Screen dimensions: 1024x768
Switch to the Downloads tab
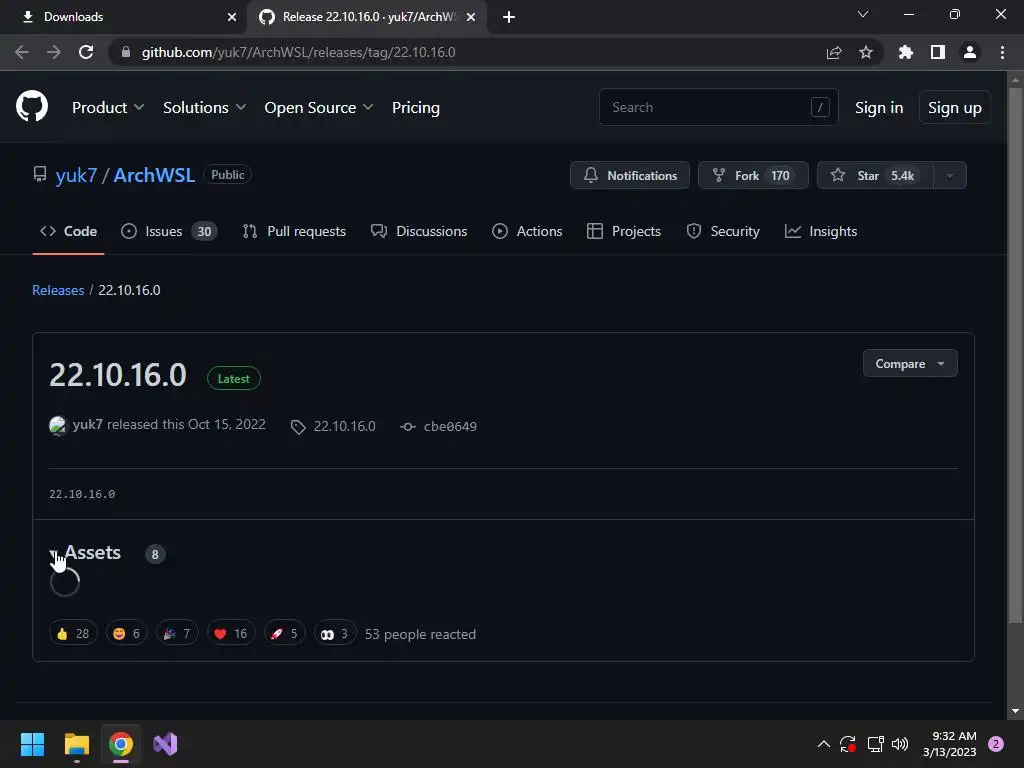[122, 17]
